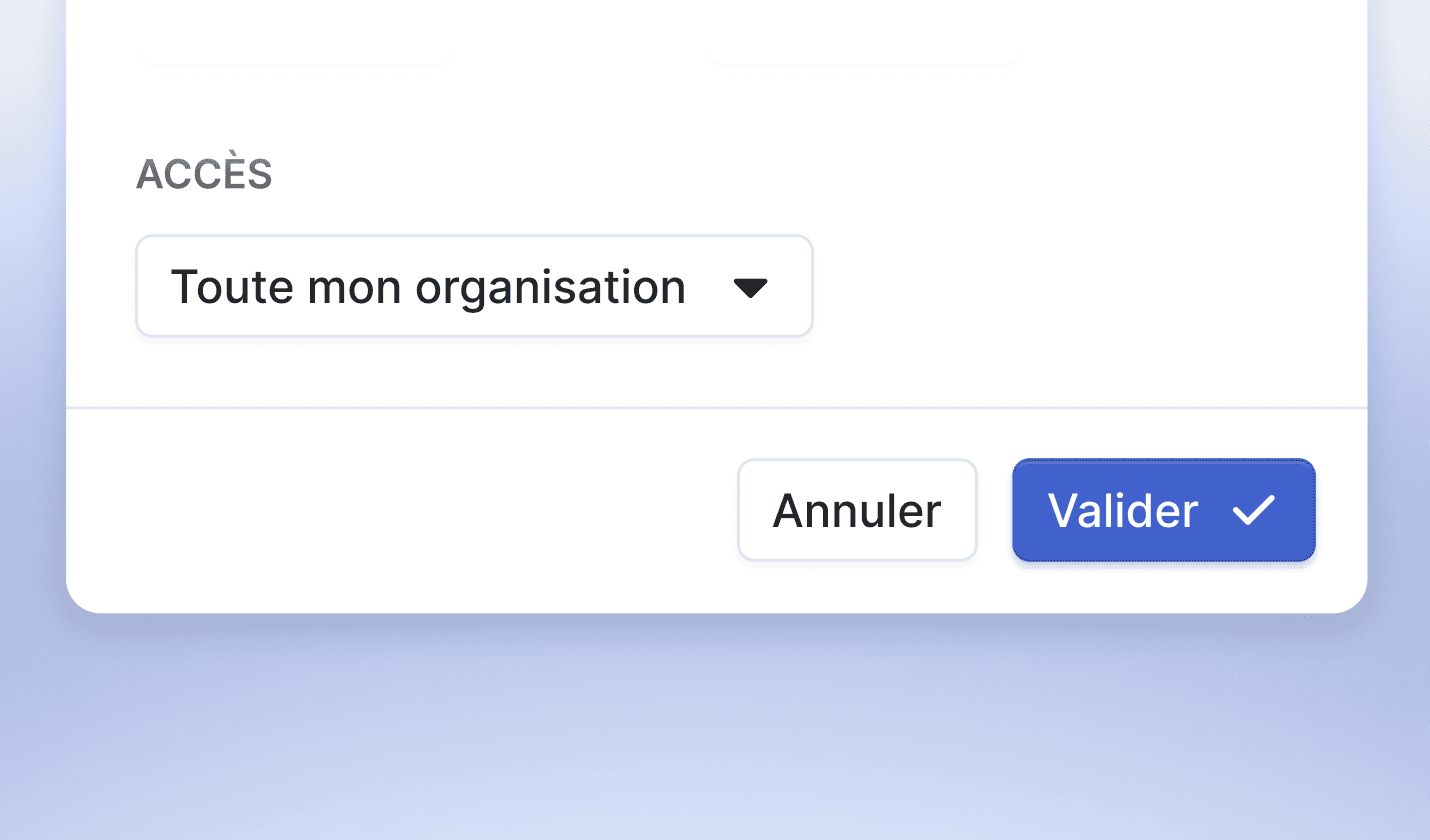This screenshot has width=1430, height=840.
Task: Click the ACCÈS section label
Action: click(x=204, y=175)
